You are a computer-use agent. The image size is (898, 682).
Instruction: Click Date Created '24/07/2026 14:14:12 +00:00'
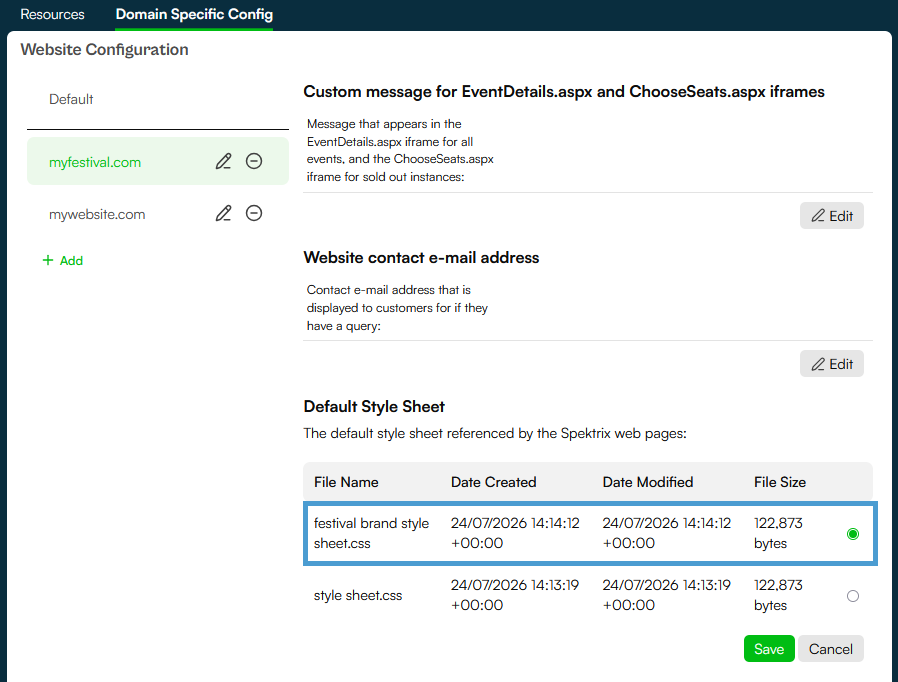(x=515, y=533)
